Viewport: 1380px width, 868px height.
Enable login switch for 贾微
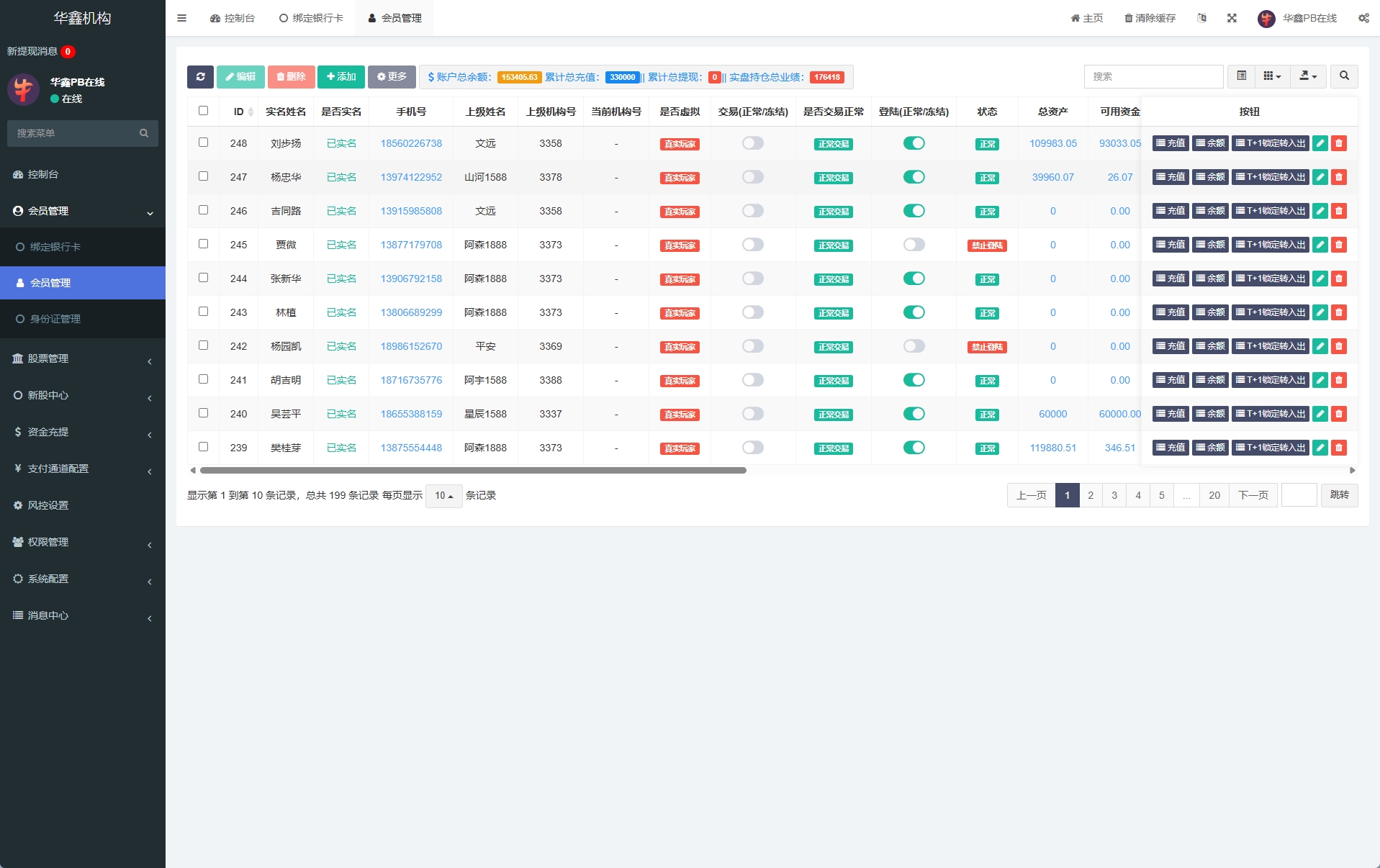pos(914,245)
